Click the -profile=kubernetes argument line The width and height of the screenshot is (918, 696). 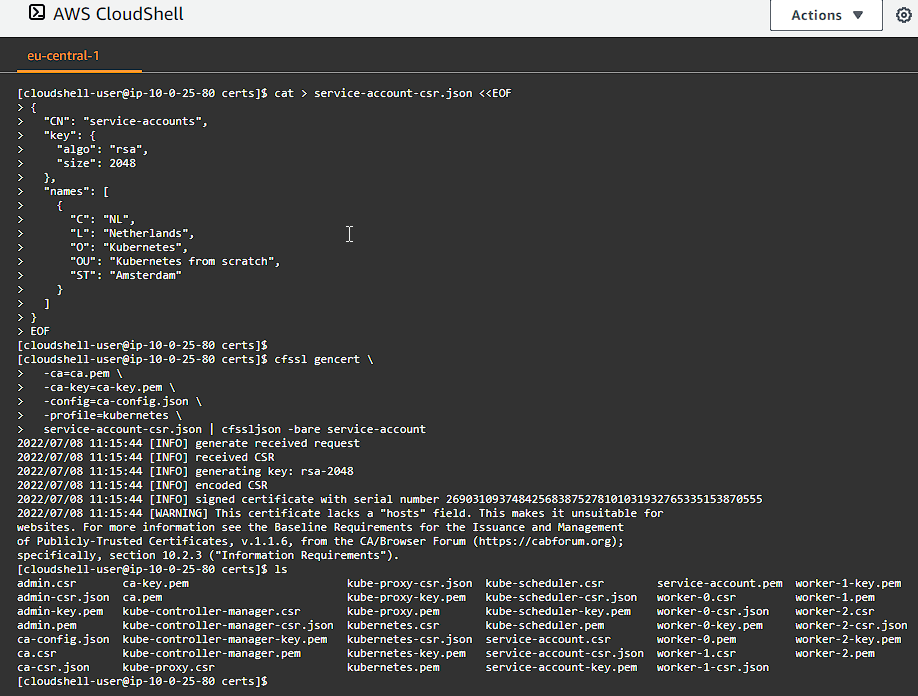(108, 415)
